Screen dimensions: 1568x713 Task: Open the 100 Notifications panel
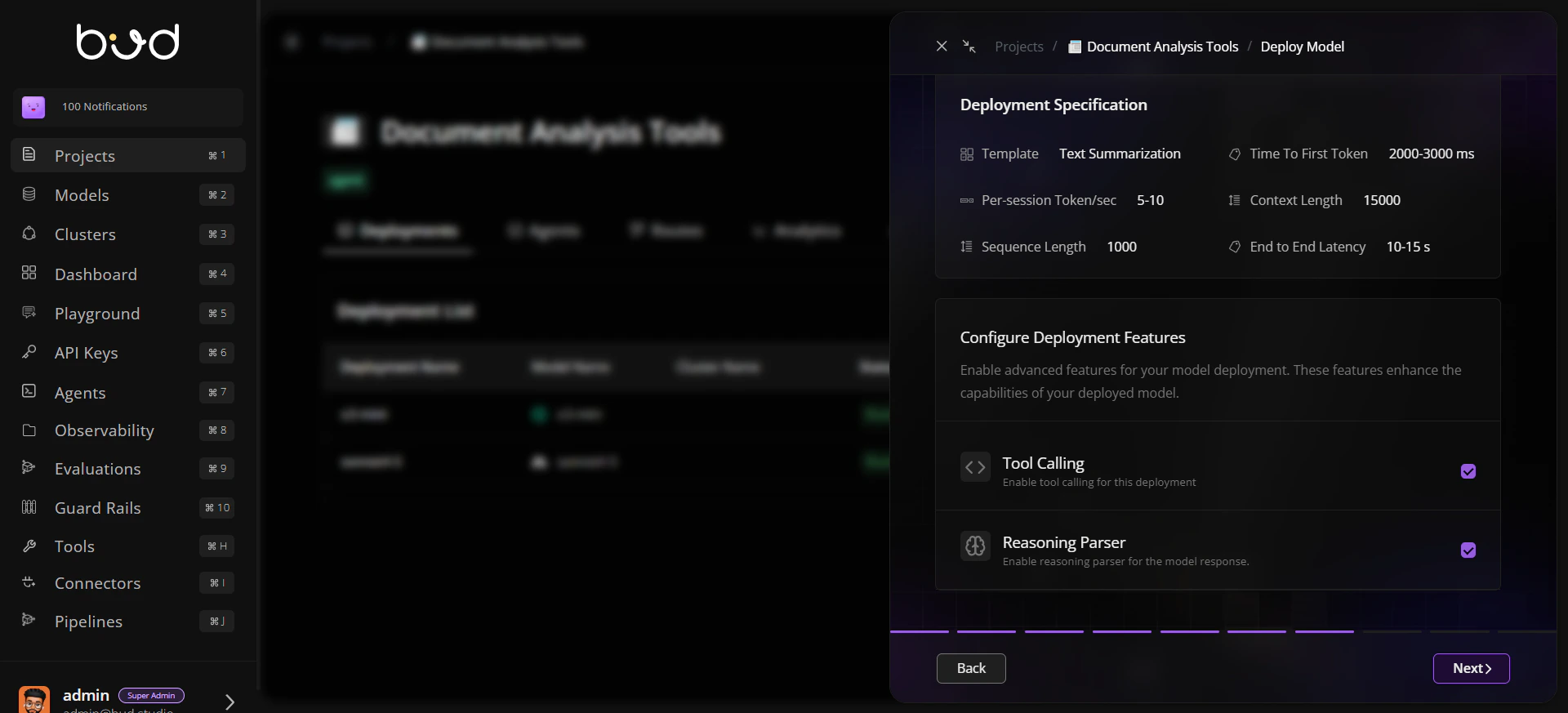pos(128,107)
